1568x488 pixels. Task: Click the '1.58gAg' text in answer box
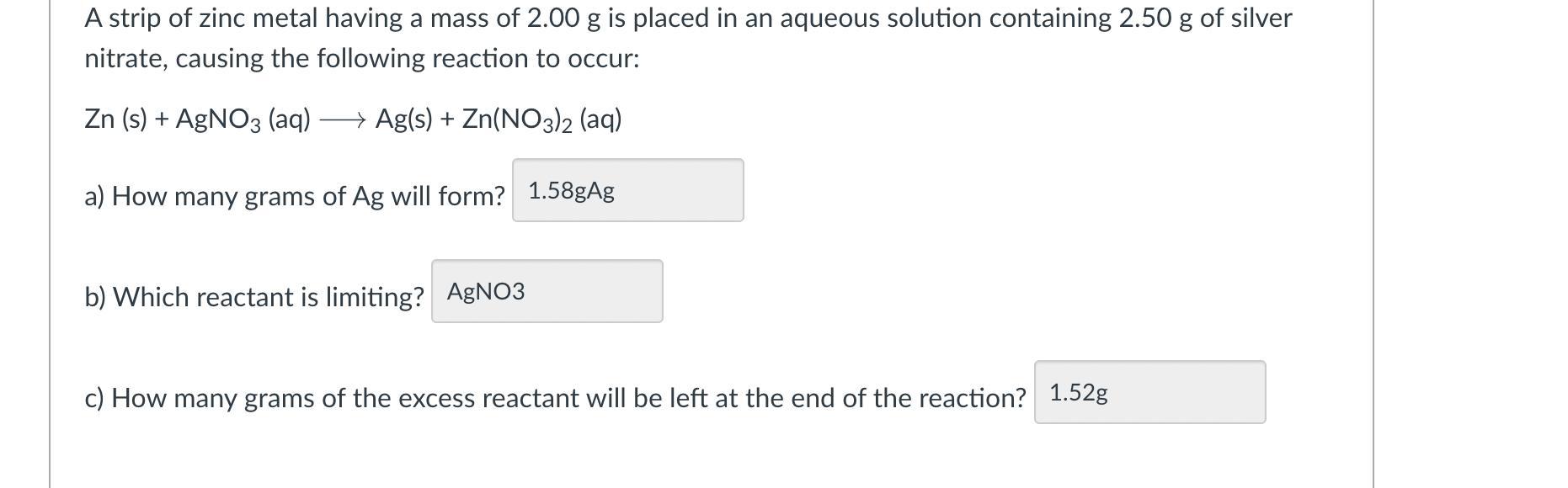(571, 191)
